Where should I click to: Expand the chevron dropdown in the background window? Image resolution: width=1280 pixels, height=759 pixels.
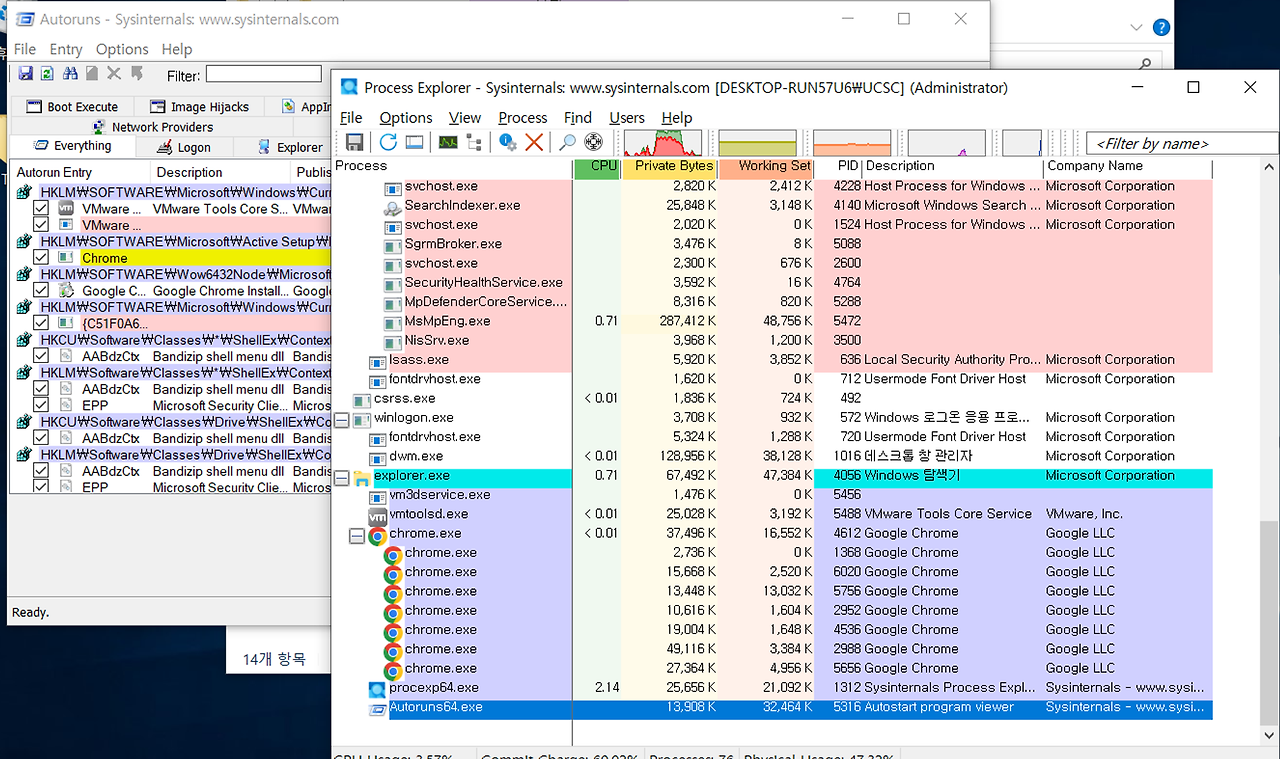[x=1136, y=28]
